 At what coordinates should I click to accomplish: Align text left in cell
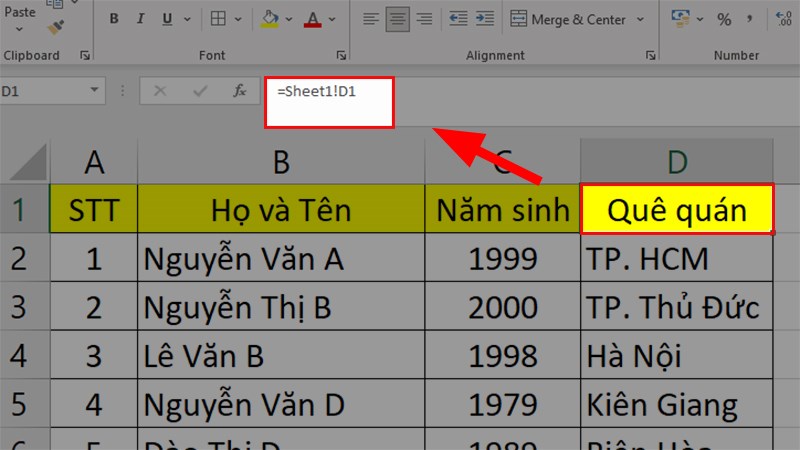(371, 19)
